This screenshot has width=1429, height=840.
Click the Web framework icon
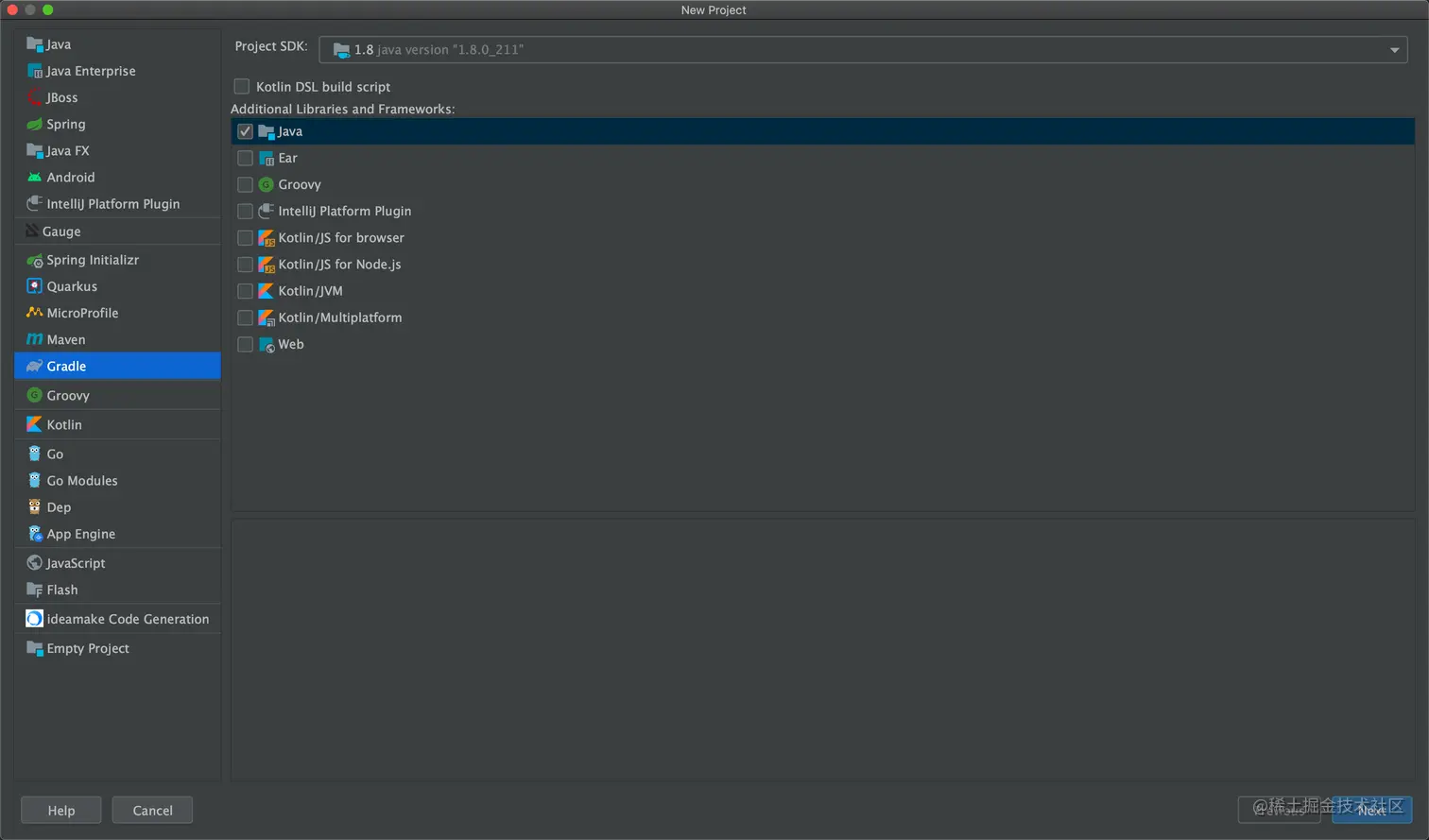click(x=267, y=344)
